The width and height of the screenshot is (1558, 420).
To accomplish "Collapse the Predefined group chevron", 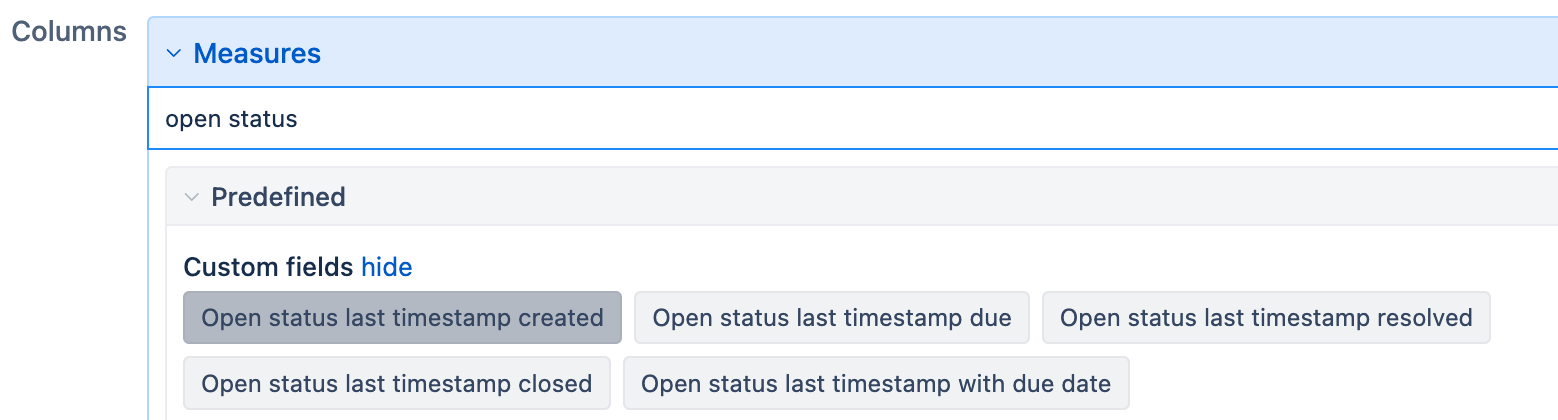I will 191,197.
